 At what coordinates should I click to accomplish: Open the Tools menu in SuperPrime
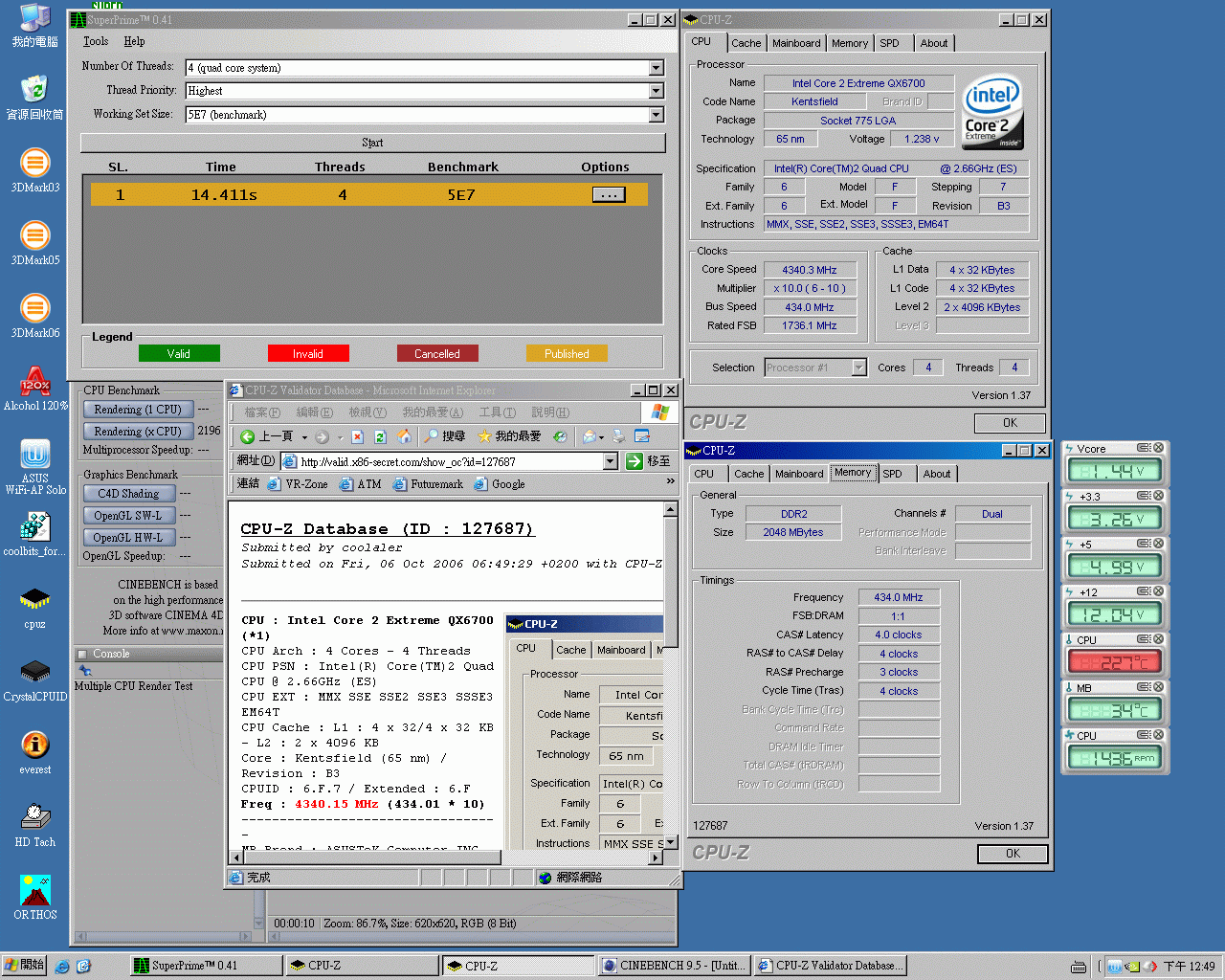(x=95, y=41)
